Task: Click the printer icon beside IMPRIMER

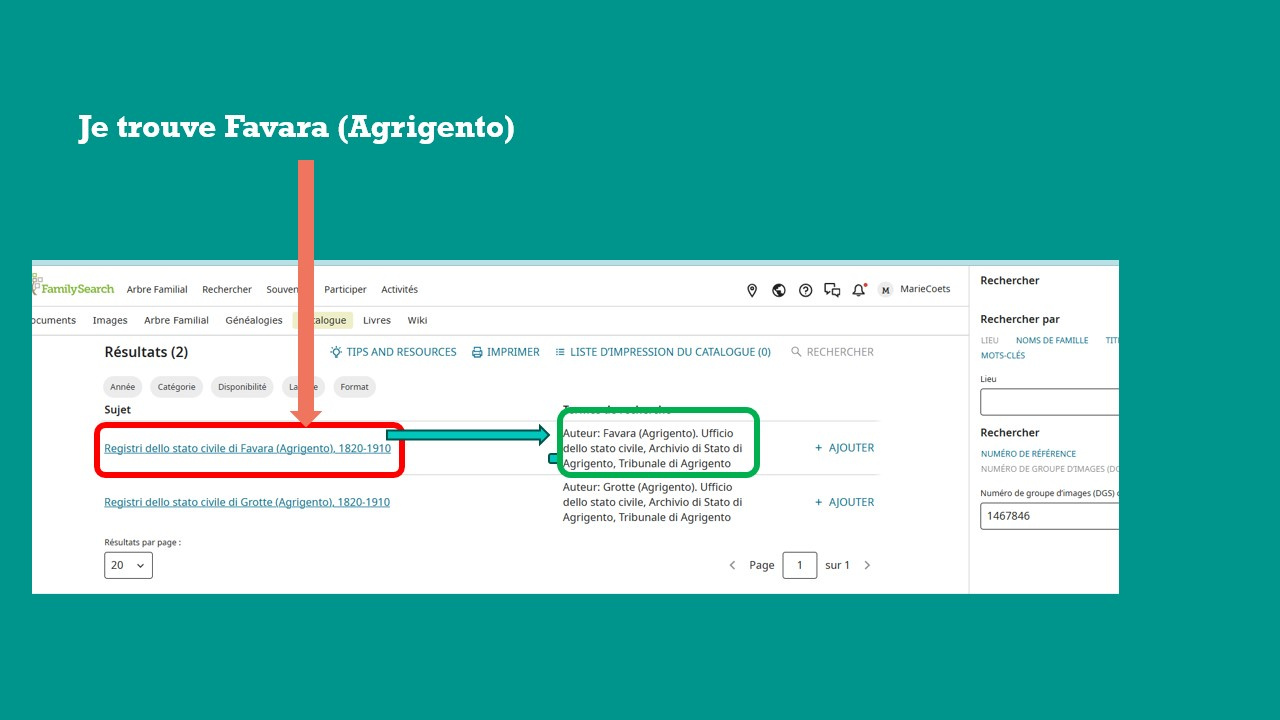Action: click(x=477, y=352)
